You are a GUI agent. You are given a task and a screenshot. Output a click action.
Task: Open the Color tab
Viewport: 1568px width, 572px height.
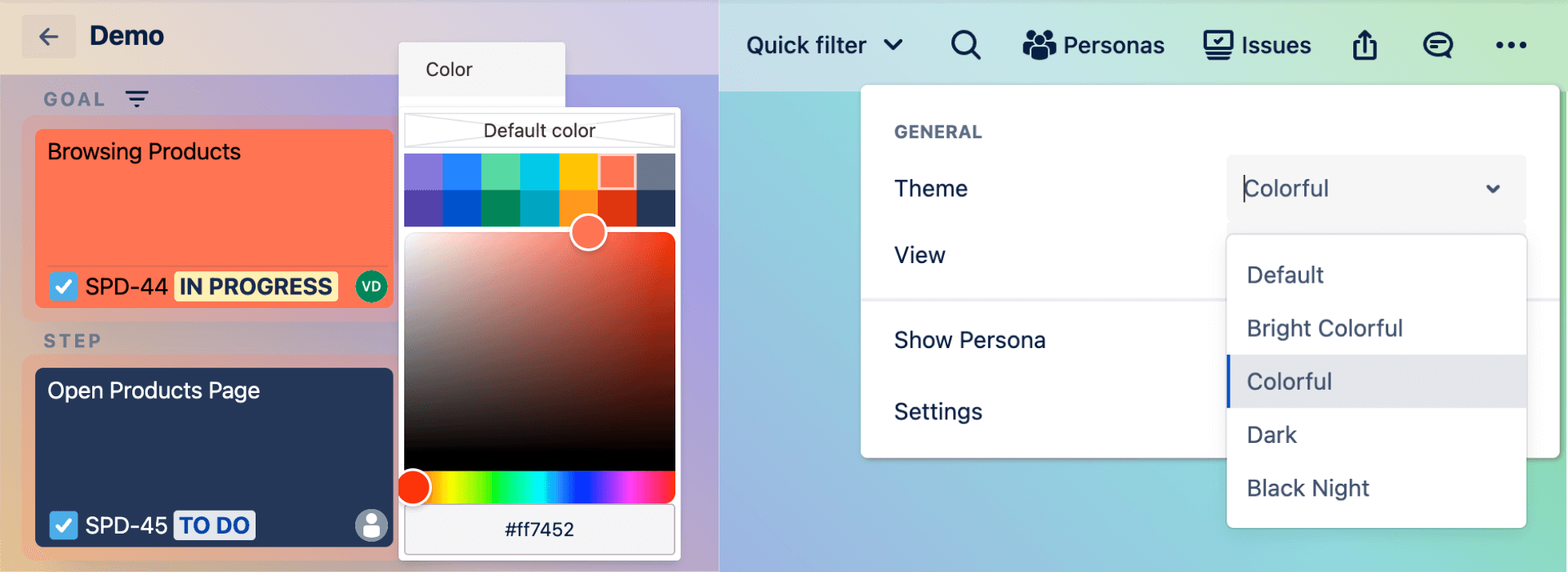[x=482, y=69]
